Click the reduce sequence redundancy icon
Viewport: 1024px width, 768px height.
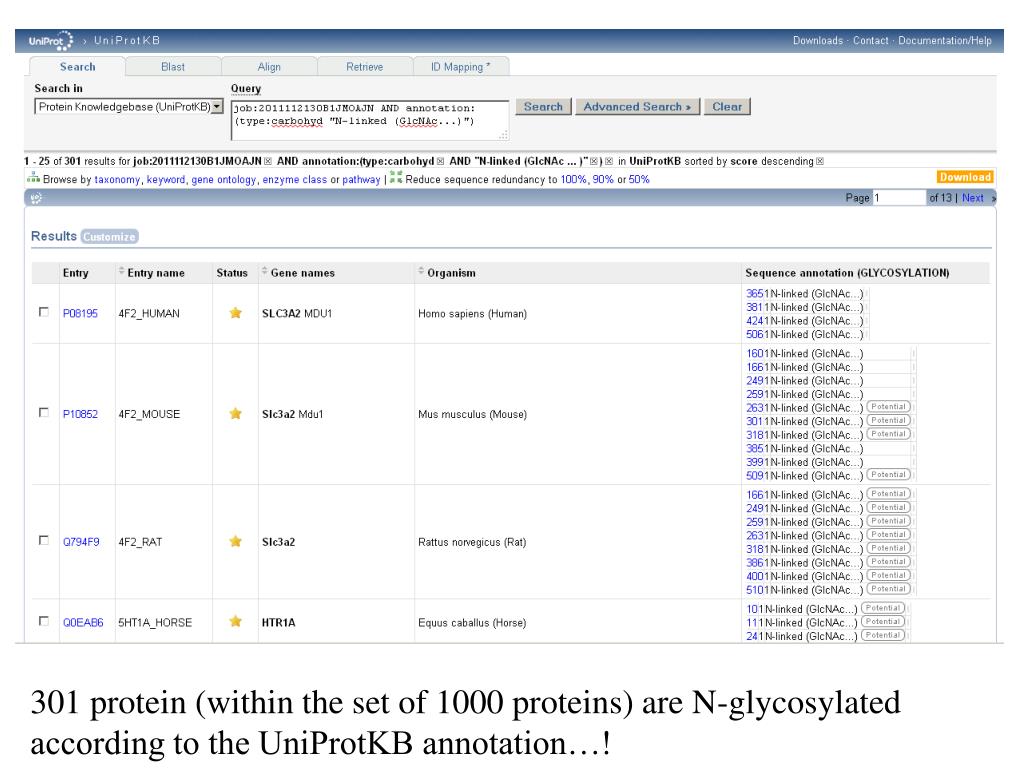396,178
